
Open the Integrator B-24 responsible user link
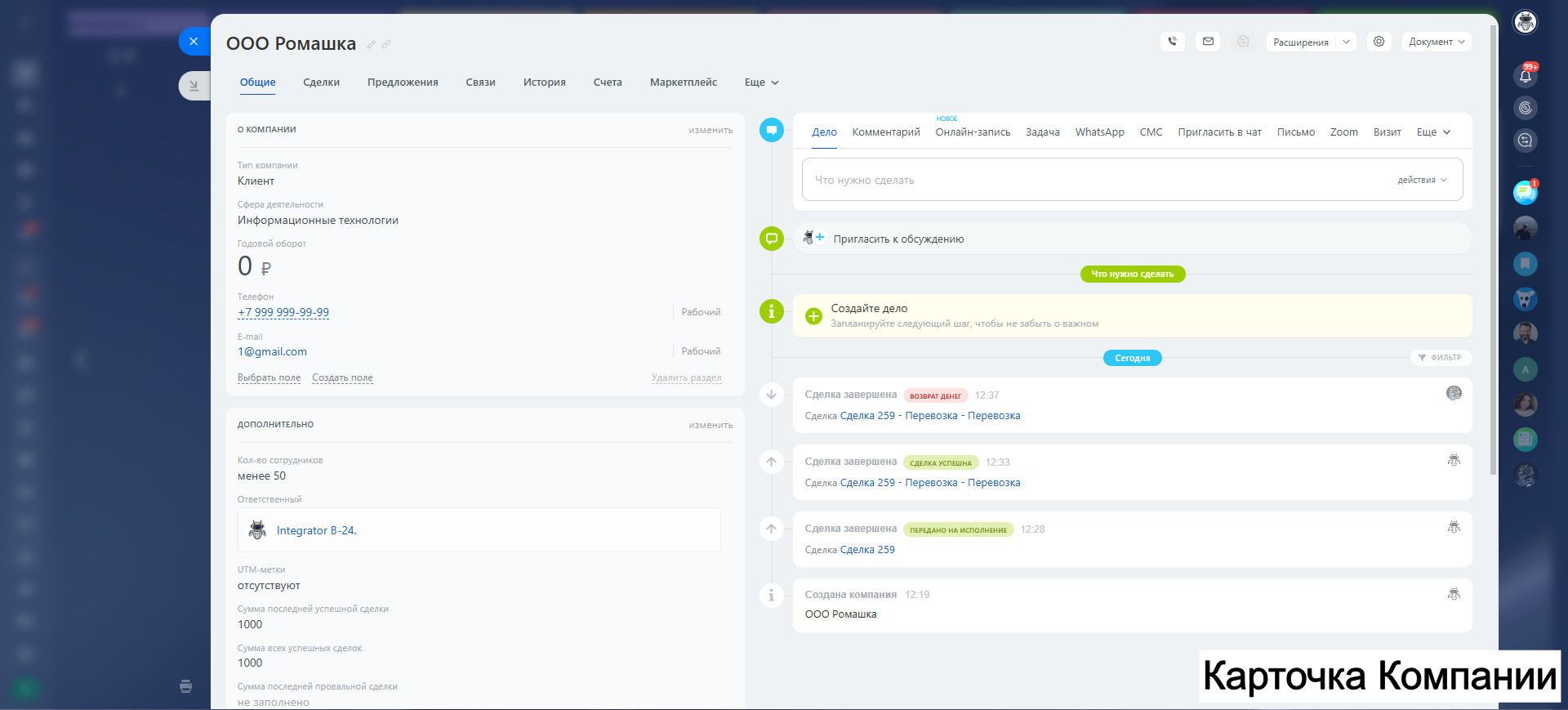click(x=316, y=530)
